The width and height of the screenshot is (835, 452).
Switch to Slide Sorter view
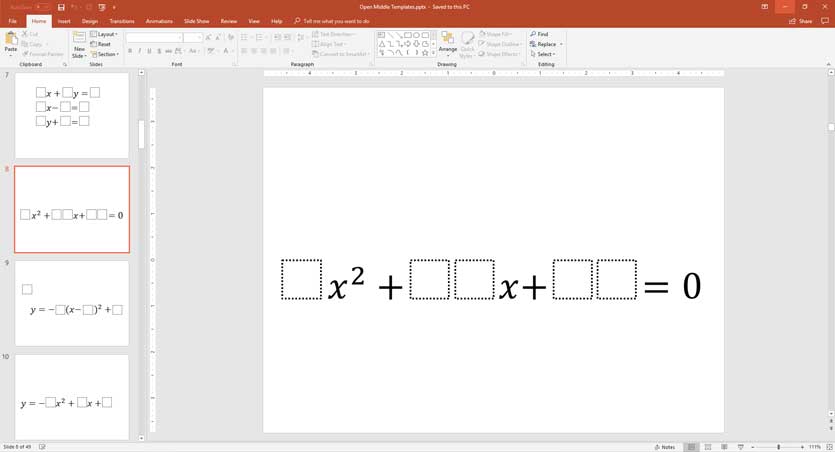pos(708,447)
